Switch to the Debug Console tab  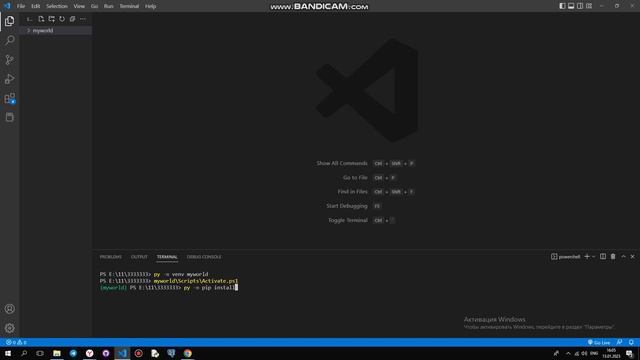click(x=204, y=257)
